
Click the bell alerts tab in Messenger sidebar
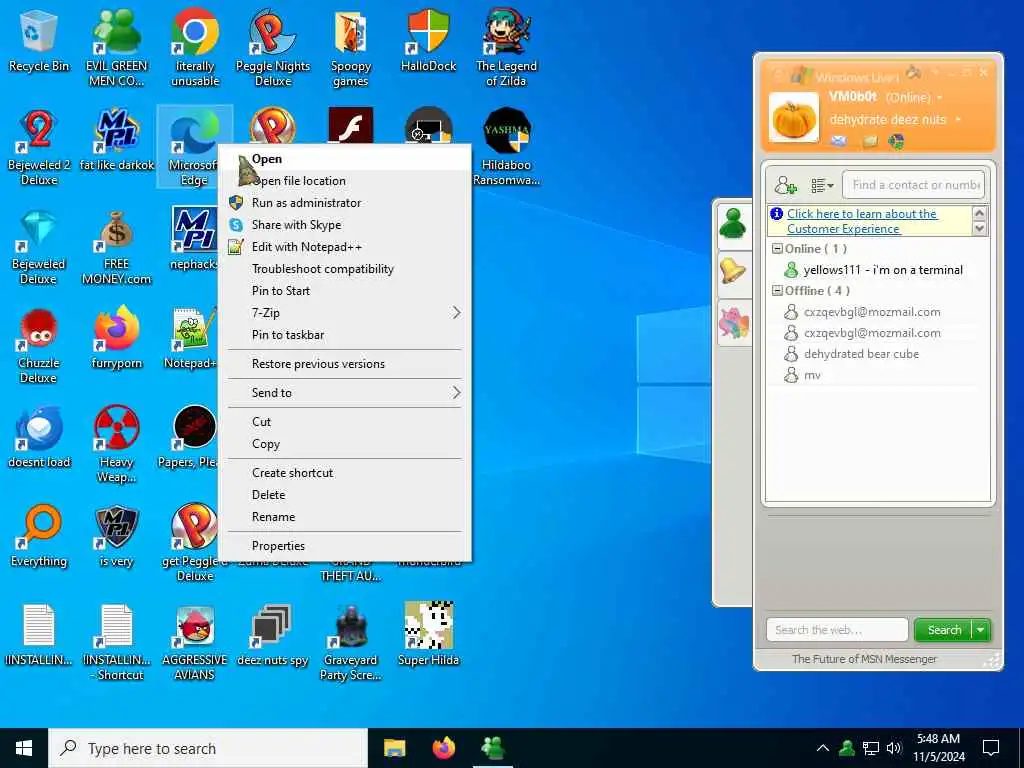coord(733,270)
